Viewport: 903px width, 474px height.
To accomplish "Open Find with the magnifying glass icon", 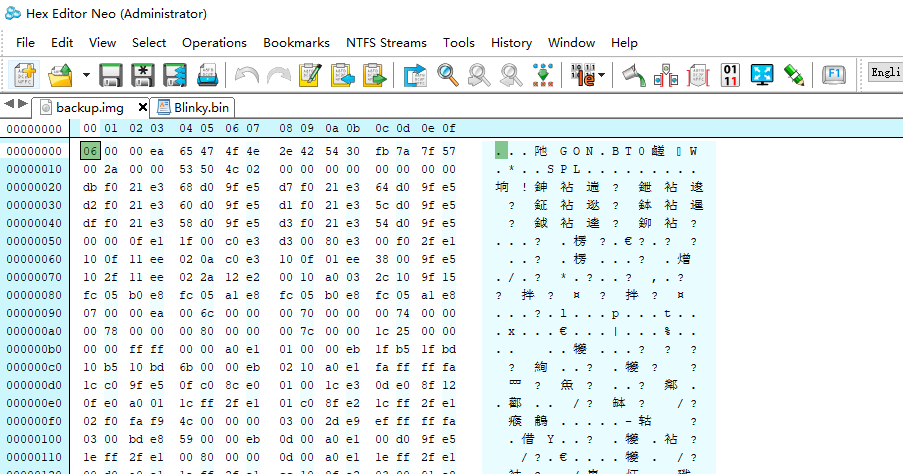I will pyautogui.click(x=447, y=75).
